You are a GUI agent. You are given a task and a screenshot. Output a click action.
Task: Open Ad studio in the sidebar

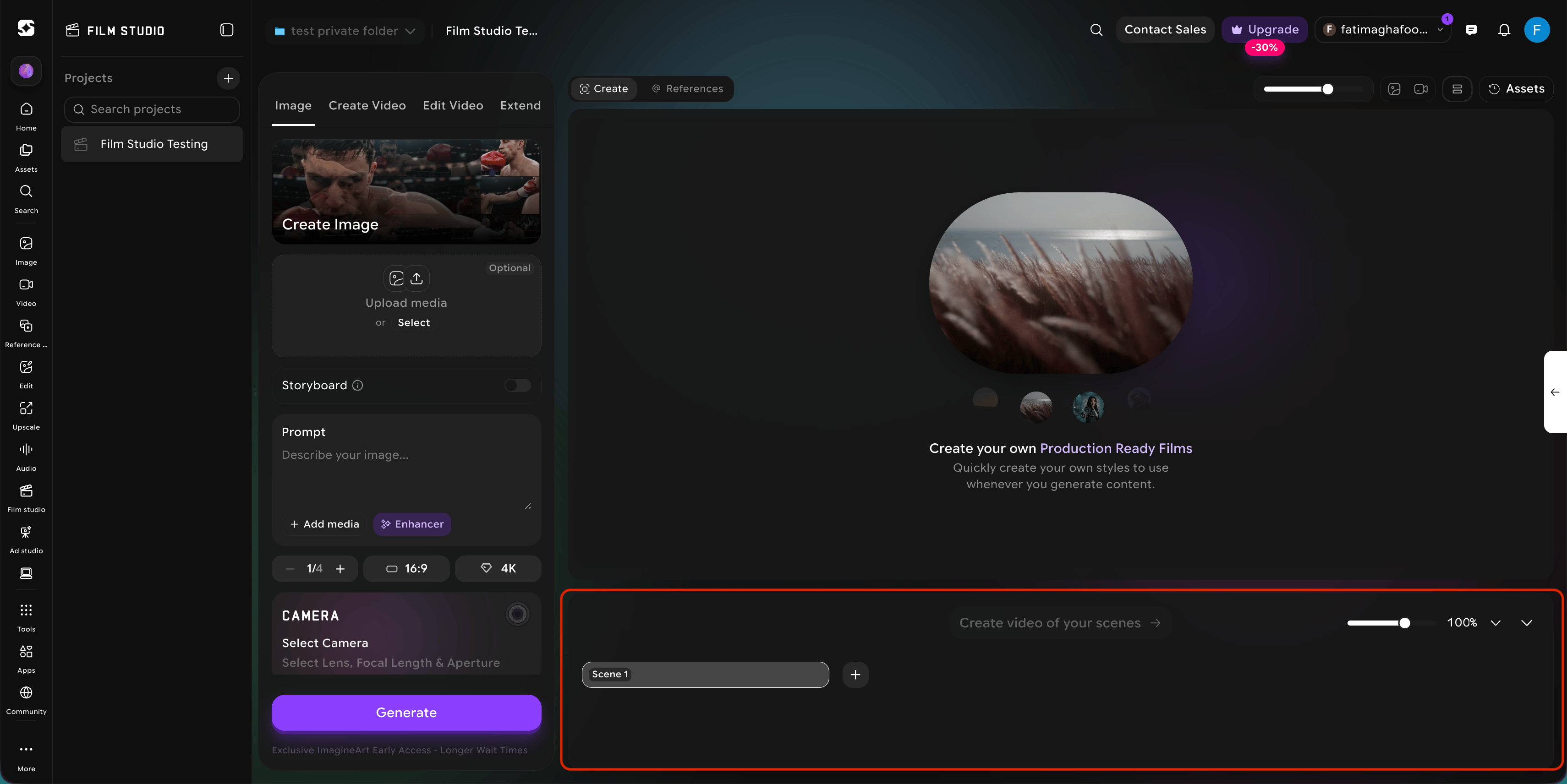click(26, 539)
